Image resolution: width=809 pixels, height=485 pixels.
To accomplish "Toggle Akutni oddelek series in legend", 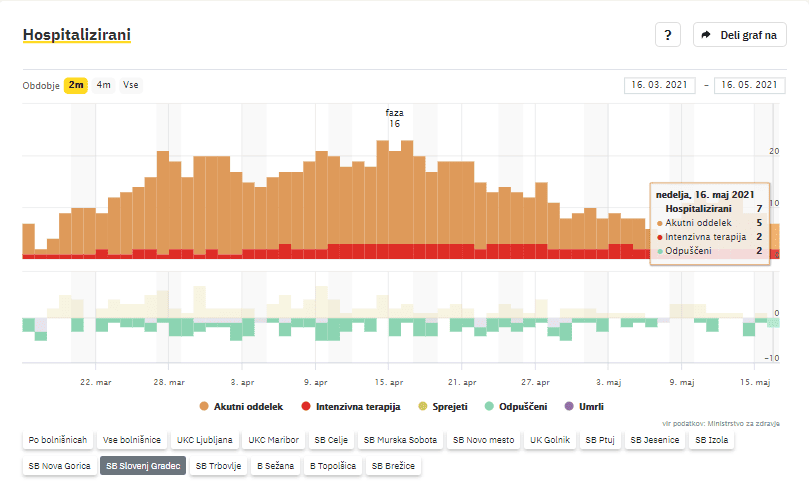I will (x=243, y=407).
